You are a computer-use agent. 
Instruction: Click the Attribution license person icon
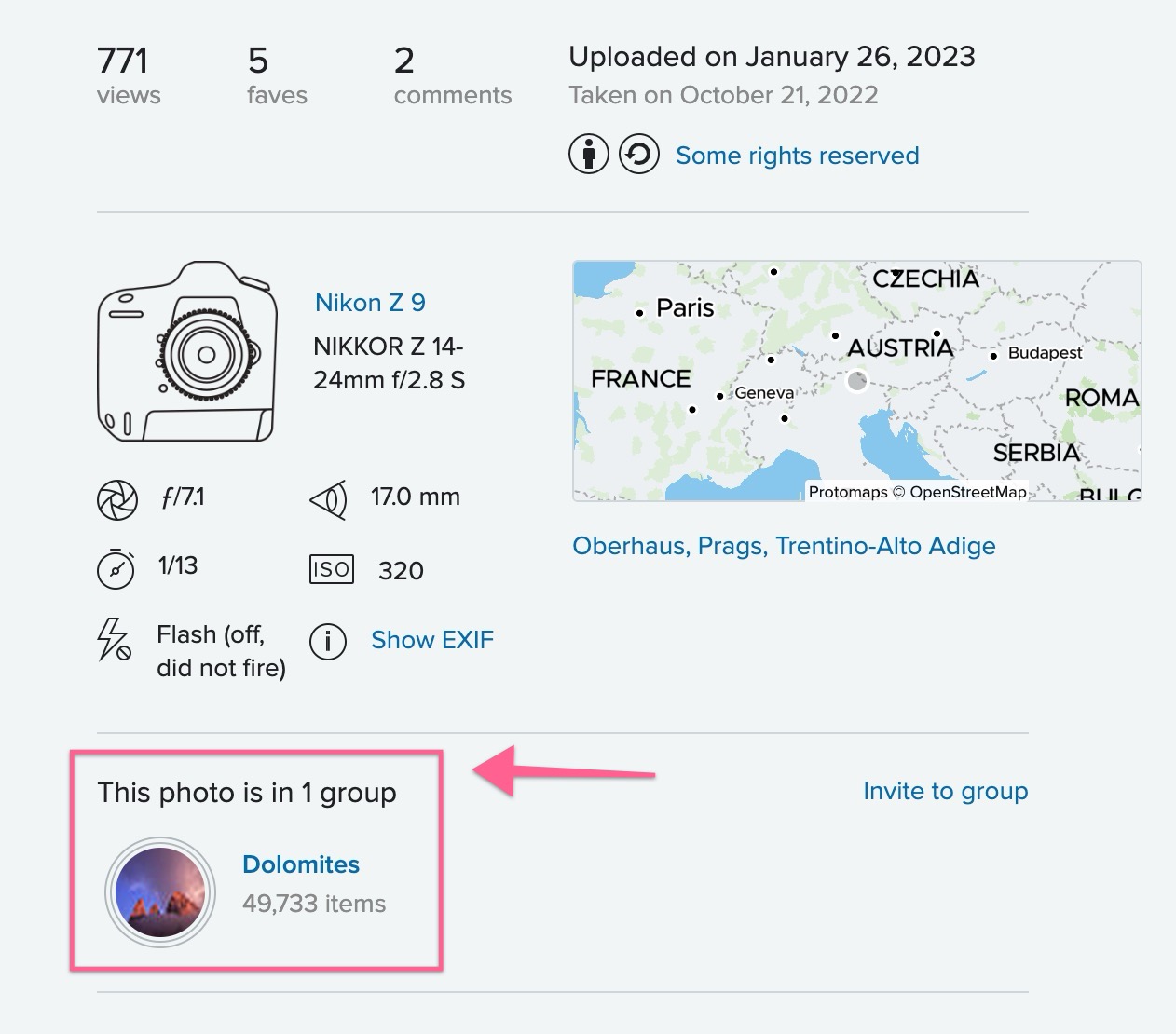click(589, 154)
